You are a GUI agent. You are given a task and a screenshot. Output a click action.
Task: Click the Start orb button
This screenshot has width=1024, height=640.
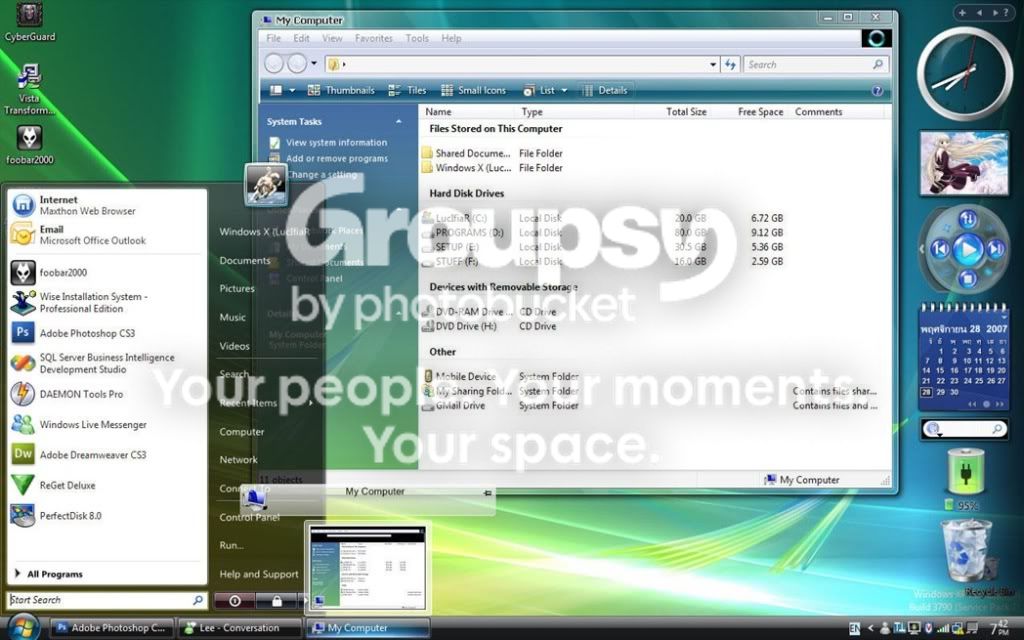[x=24, y=628]
